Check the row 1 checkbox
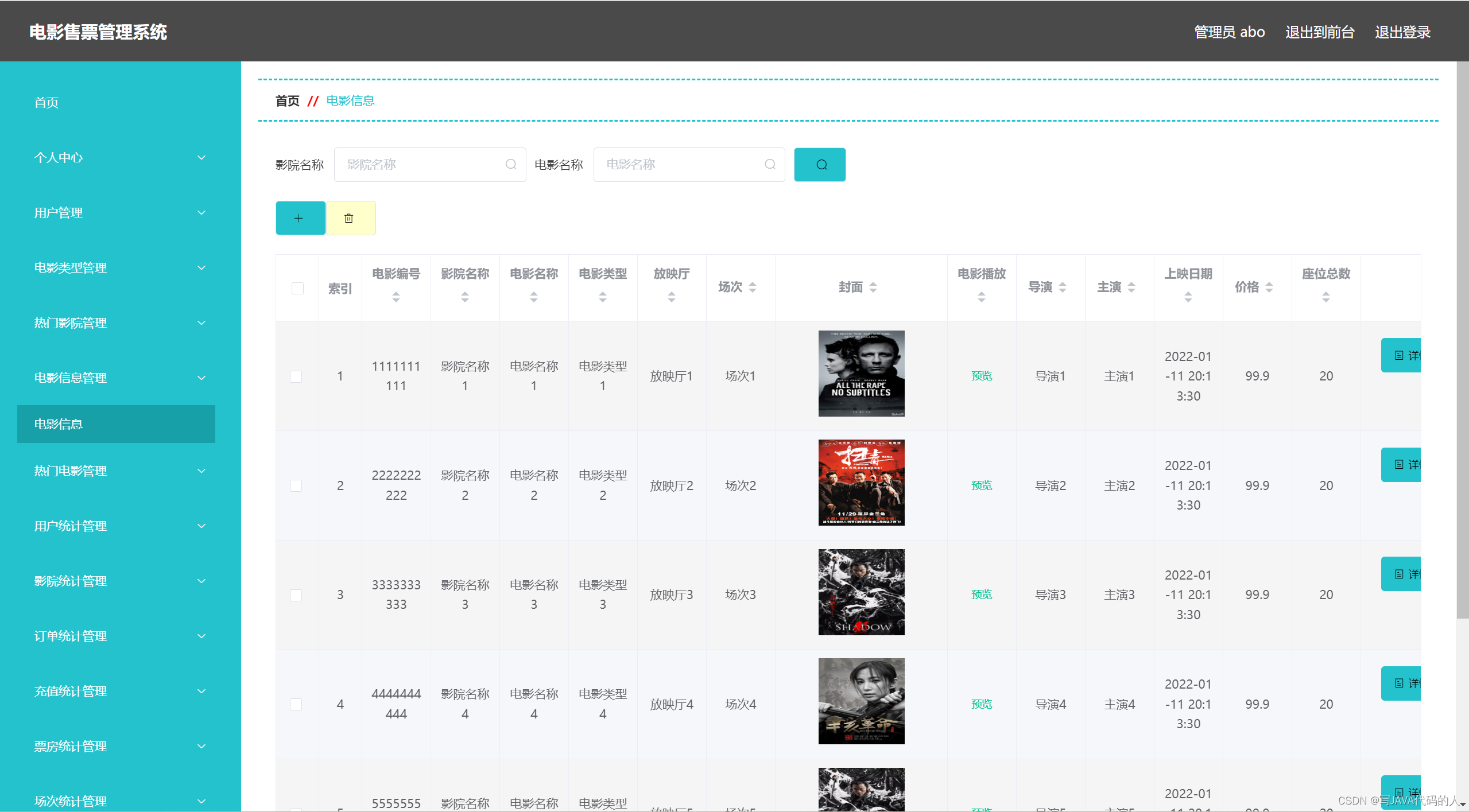The height and width of the screenshot is (812, 1469). tap(296, 376)
